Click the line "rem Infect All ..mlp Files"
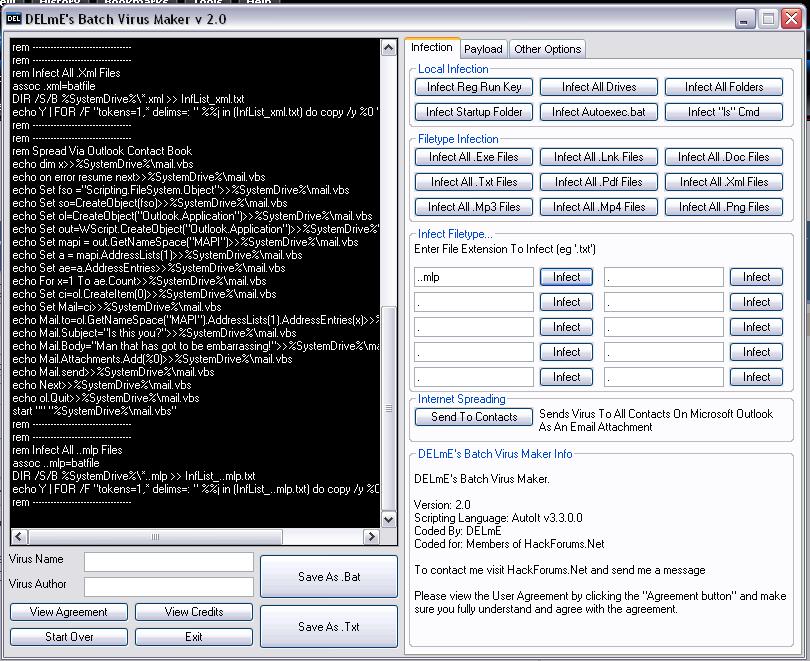This screenshot has height=661, width=810. [67, 450]
